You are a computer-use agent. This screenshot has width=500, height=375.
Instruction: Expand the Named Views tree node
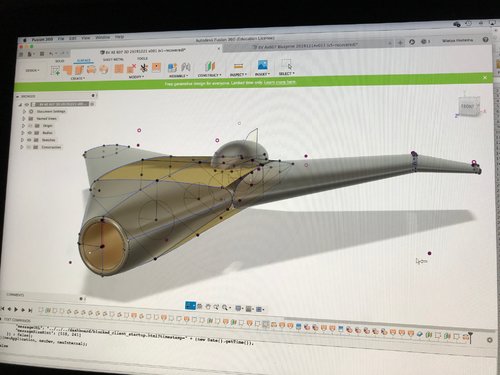24,118
